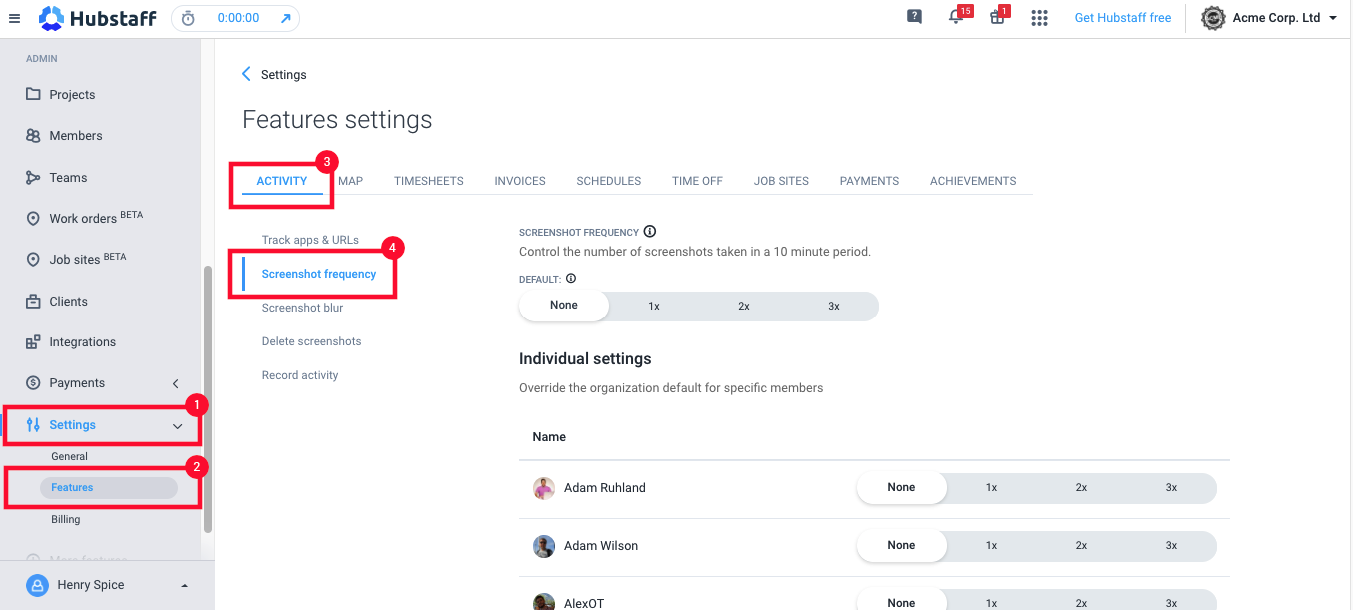Viewport: 1353px width, 610px height.
Task: Set Adam Wilson's frequency to 2x
Action: 1082,546
